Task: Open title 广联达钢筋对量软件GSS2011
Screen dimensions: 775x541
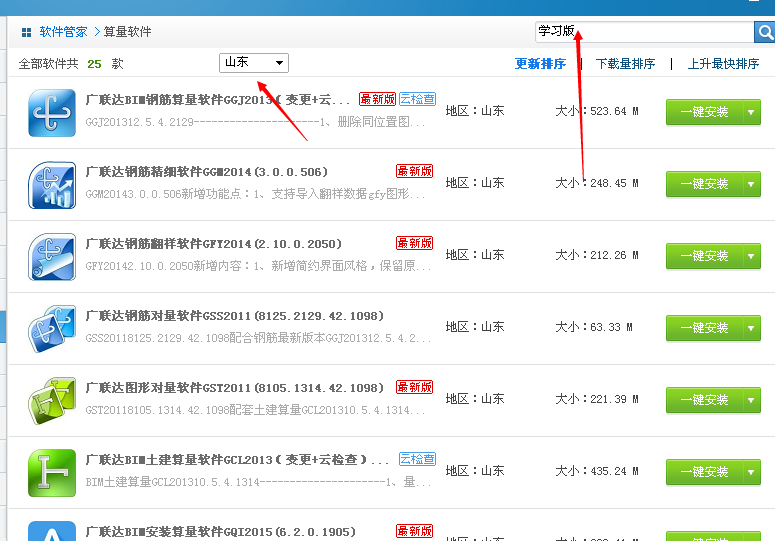Action: pos(235,316)
